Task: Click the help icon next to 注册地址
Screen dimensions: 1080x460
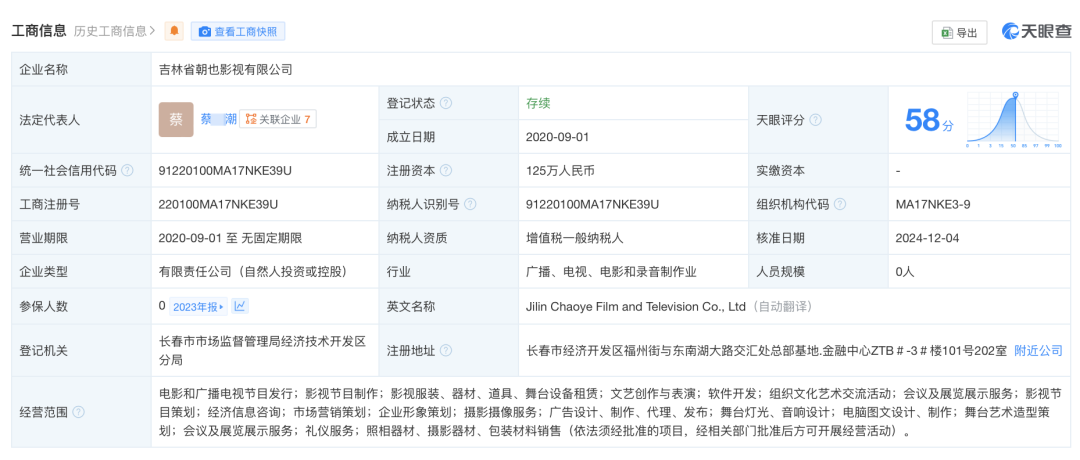Action: [446, 351]
